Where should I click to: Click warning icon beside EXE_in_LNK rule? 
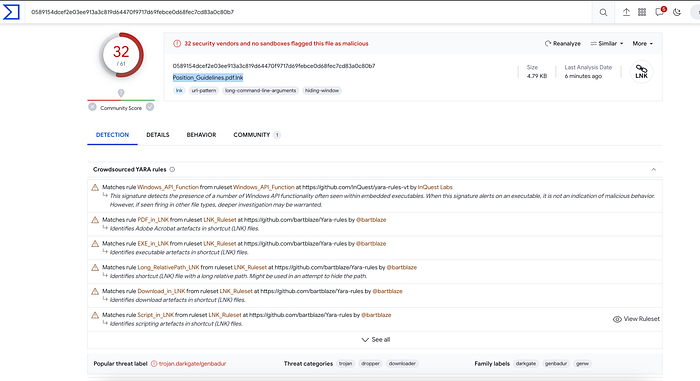[95, 244]
